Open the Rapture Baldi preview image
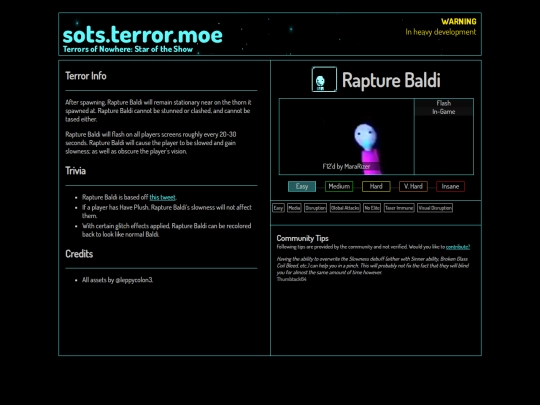 tap(346, 137)
